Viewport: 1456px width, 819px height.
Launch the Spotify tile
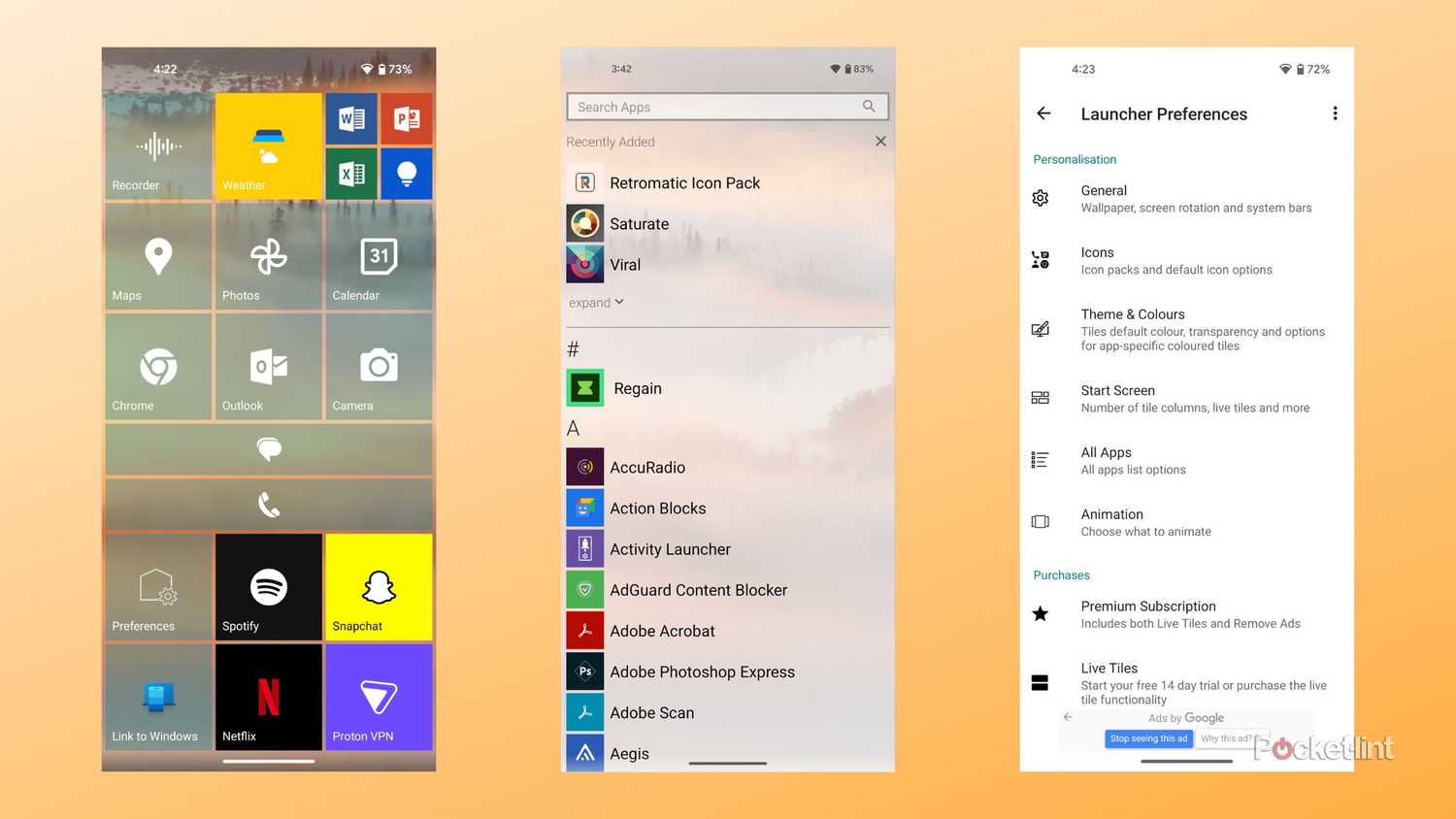coord(269,587)
